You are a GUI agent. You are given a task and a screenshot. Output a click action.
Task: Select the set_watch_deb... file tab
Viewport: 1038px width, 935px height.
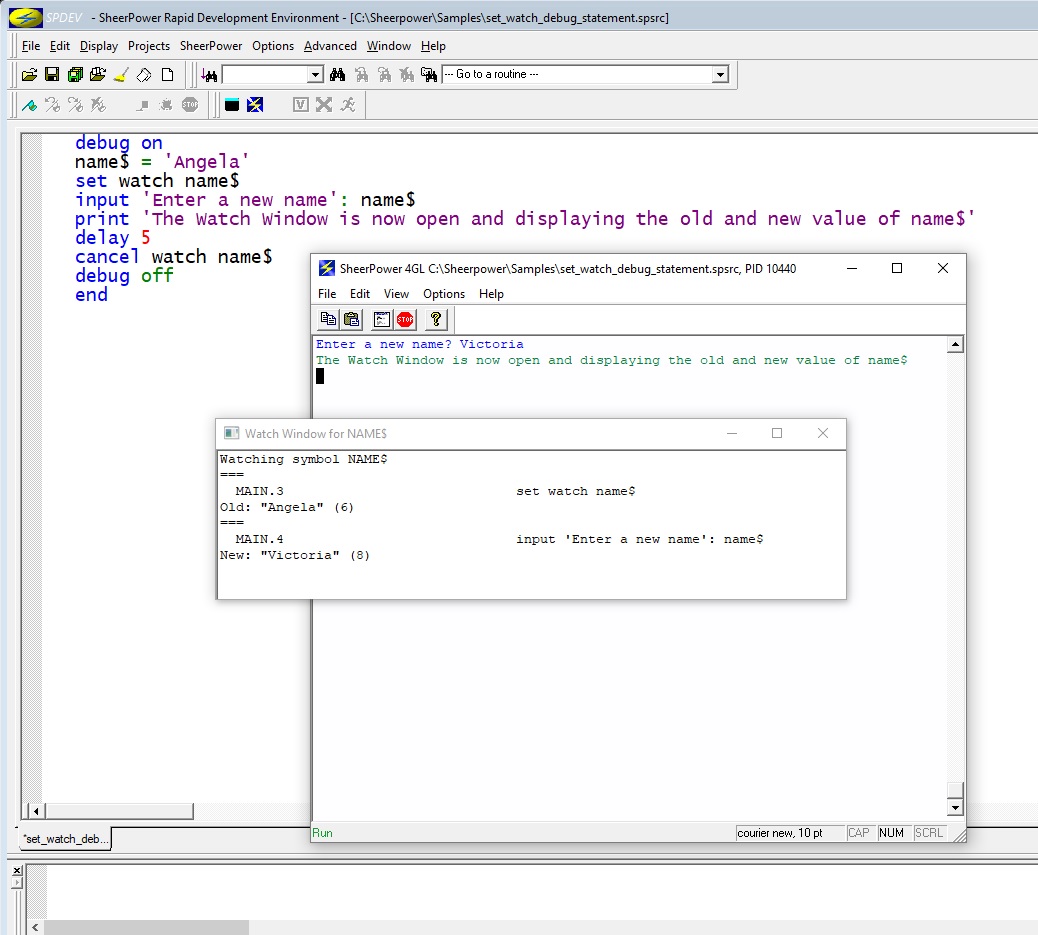click(64, 838)
